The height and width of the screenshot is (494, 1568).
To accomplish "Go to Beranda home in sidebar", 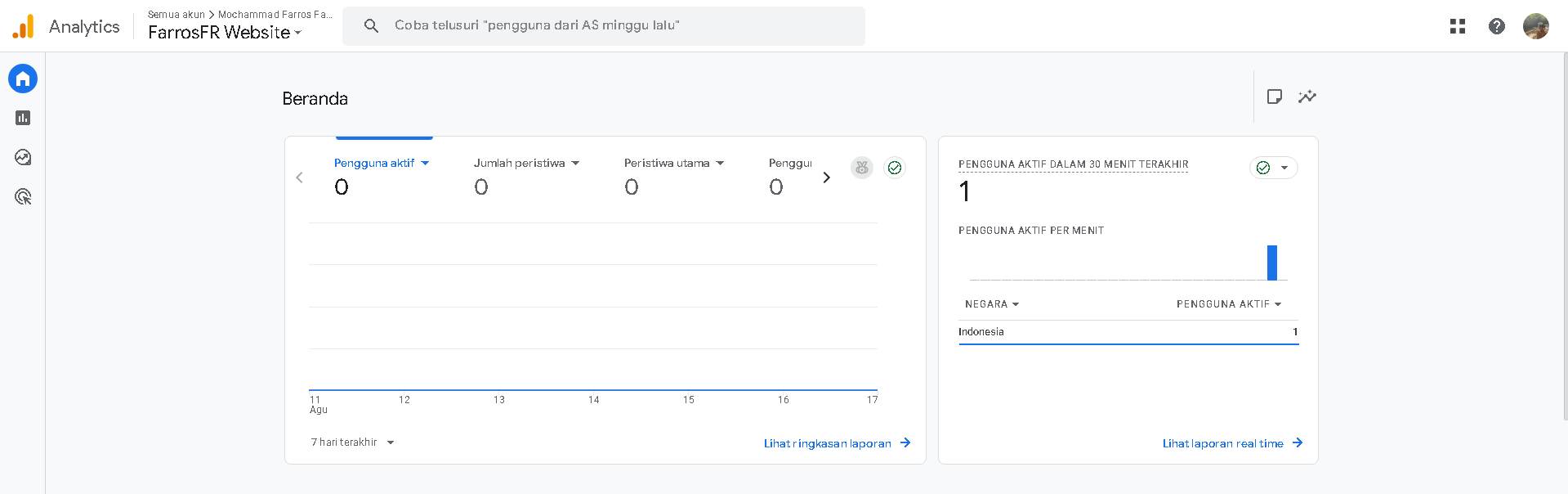I will click(23, 79).
